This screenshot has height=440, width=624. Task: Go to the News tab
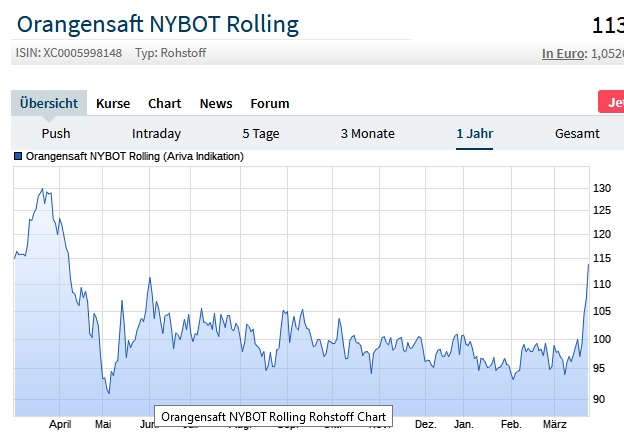[x=216, y=103]
